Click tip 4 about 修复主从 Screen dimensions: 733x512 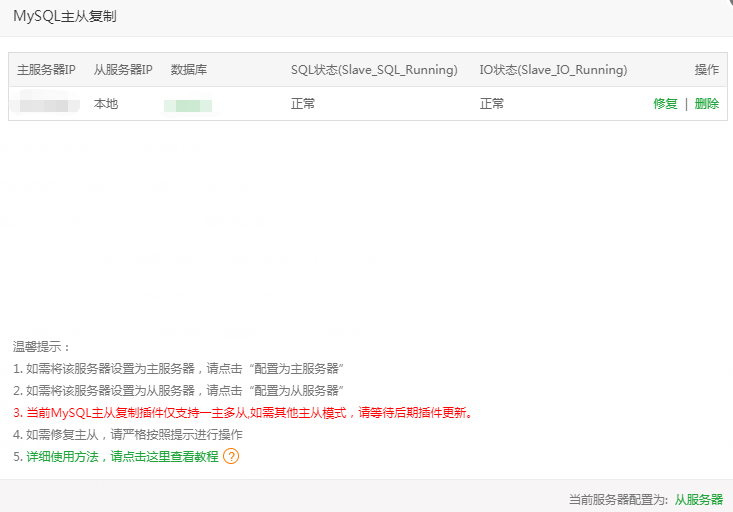coord(128,435)
